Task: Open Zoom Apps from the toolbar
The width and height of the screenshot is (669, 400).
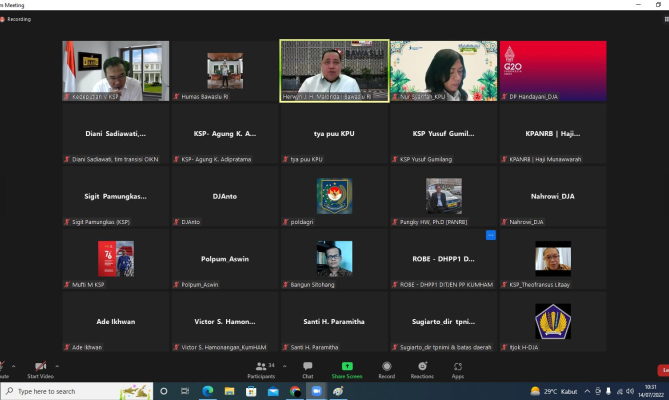Action: 457,368
